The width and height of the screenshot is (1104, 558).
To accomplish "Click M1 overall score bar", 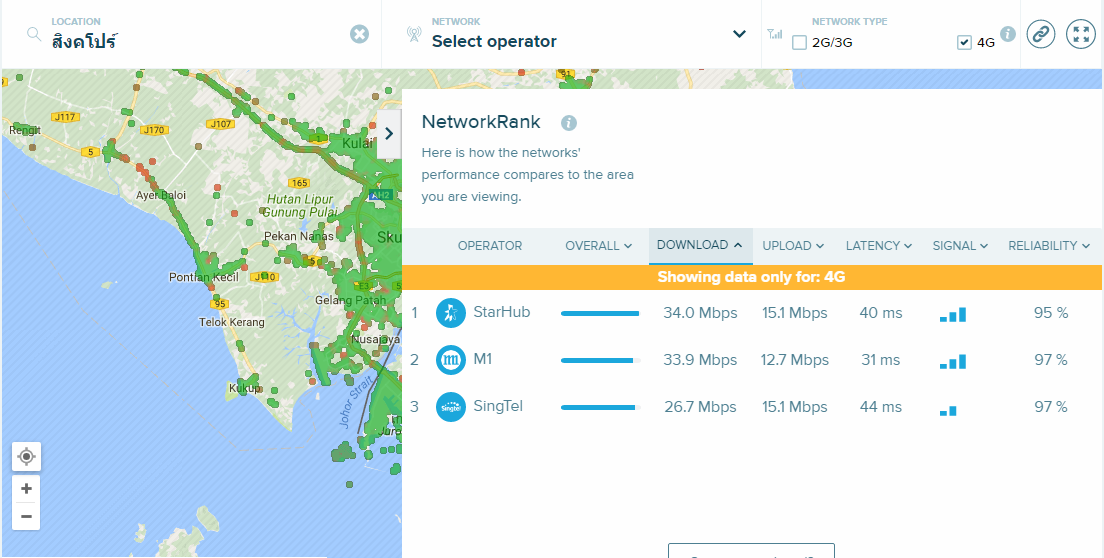I will pyautogui.click(x=600, y=360).
